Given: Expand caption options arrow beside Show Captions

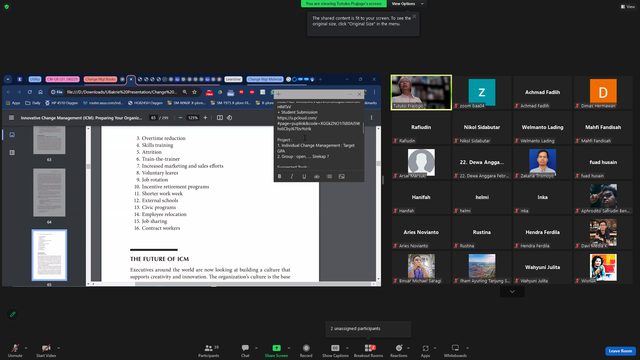Looking at the screenshot, I should coord(347,348).
